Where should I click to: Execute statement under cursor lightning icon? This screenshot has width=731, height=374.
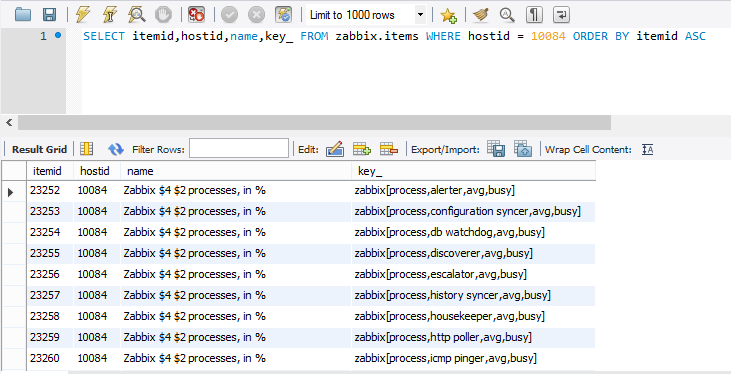(x=110, y=14)
